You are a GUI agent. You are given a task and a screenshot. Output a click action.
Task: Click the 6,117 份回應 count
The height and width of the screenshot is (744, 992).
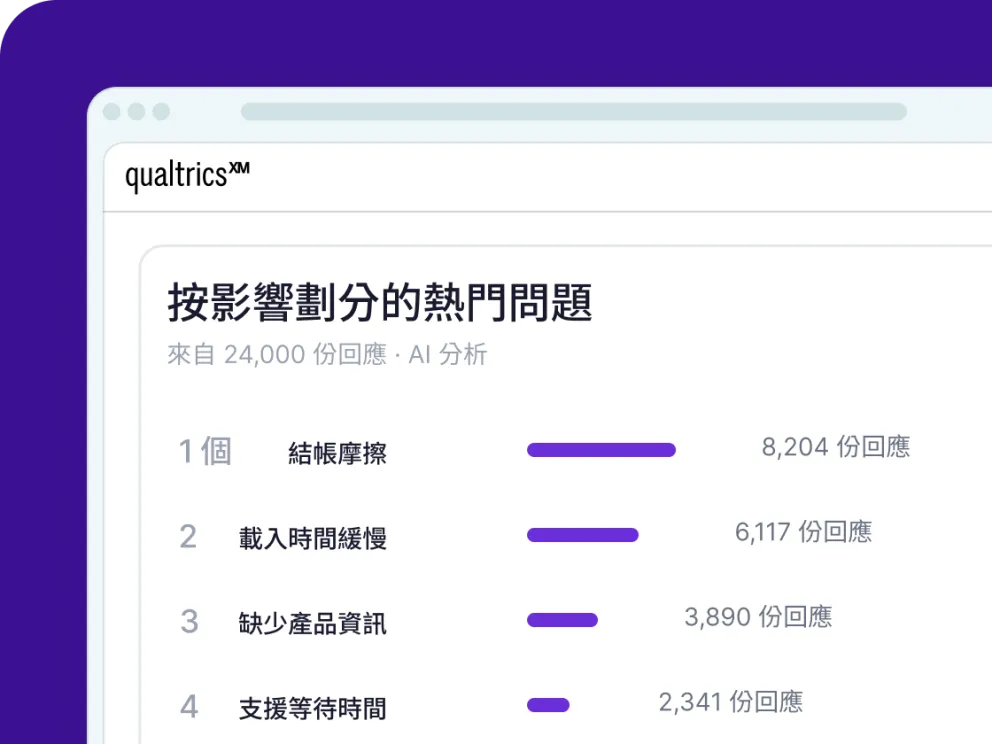coord(803,532)
